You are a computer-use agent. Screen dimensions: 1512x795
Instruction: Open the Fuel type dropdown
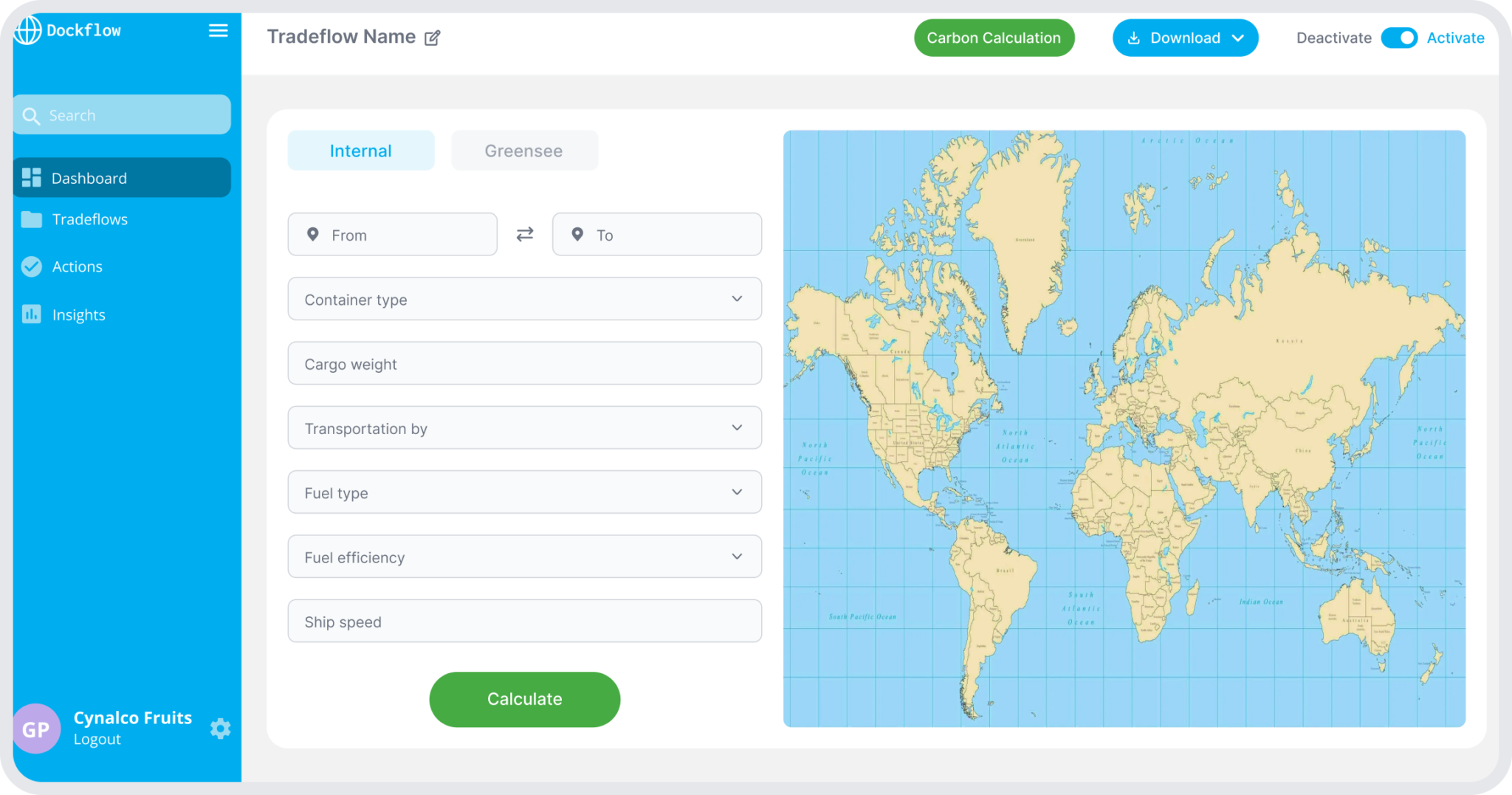click(x=736, y=492)
